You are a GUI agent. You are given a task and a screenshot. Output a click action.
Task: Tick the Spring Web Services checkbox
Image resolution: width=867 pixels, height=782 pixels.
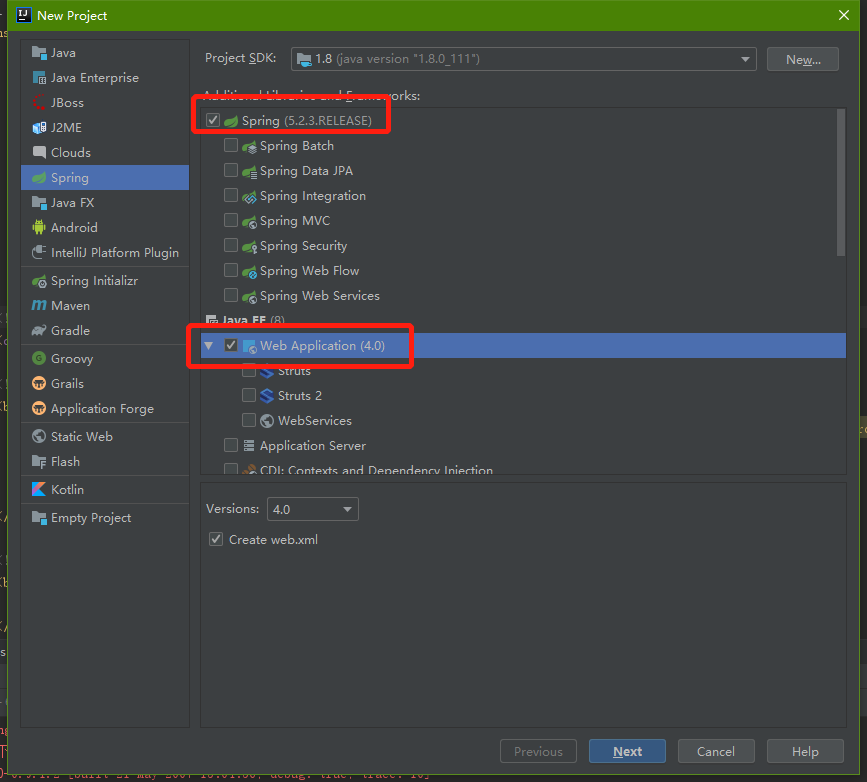point(231,295)
